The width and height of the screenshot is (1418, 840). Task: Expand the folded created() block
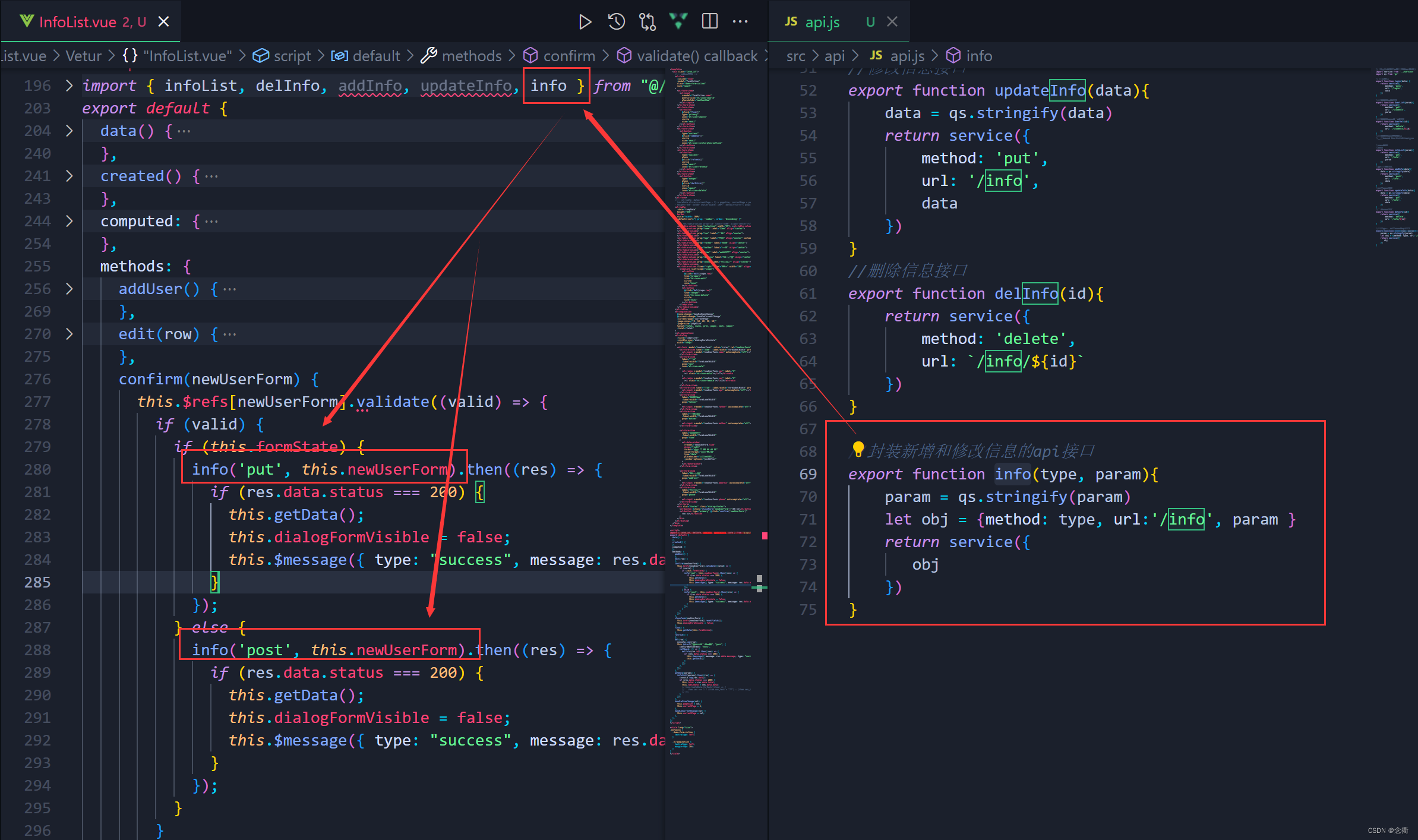[70, 176]
